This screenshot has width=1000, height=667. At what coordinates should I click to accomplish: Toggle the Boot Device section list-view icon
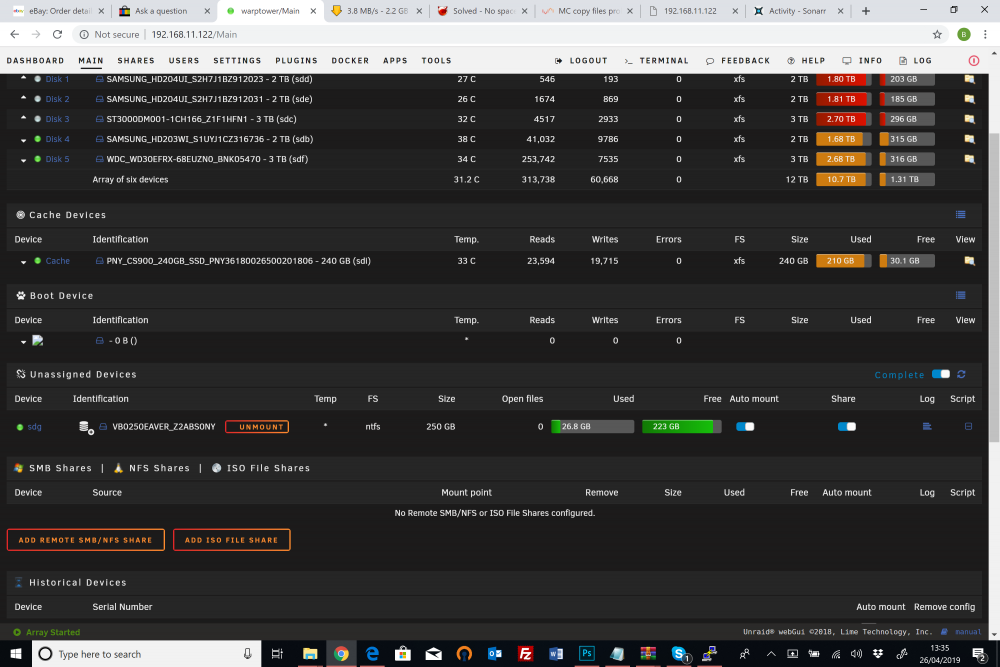tap(960, 295)
